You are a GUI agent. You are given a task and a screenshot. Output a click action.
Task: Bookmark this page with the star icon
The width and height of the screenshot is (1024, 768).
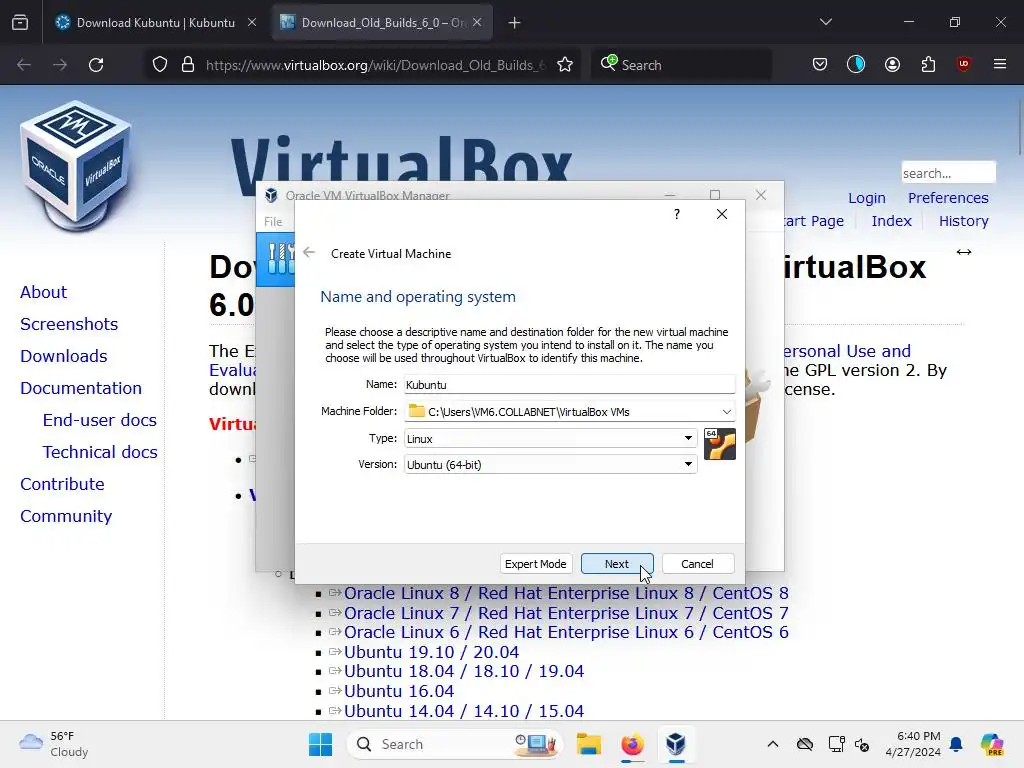point(565,65)
